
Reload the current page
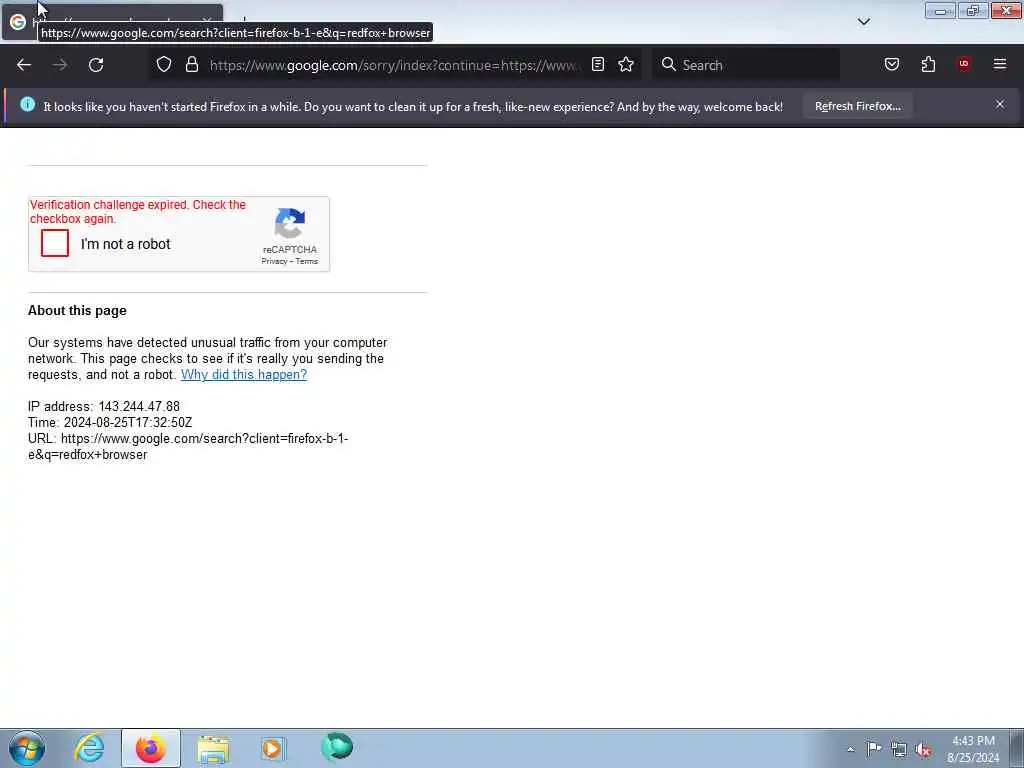click(96, 65)
